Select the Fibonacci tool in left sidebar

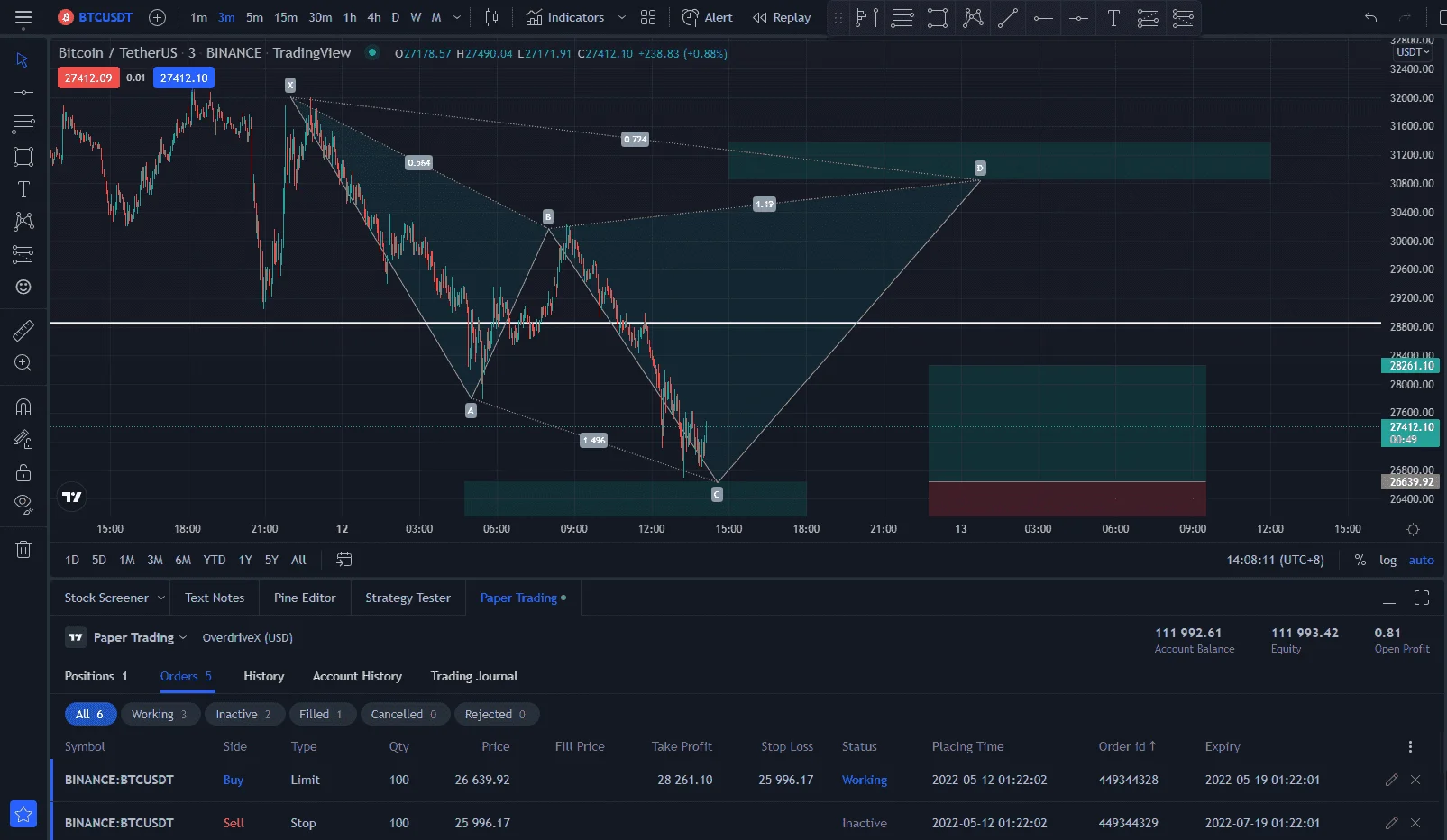(x=23, y=124)
